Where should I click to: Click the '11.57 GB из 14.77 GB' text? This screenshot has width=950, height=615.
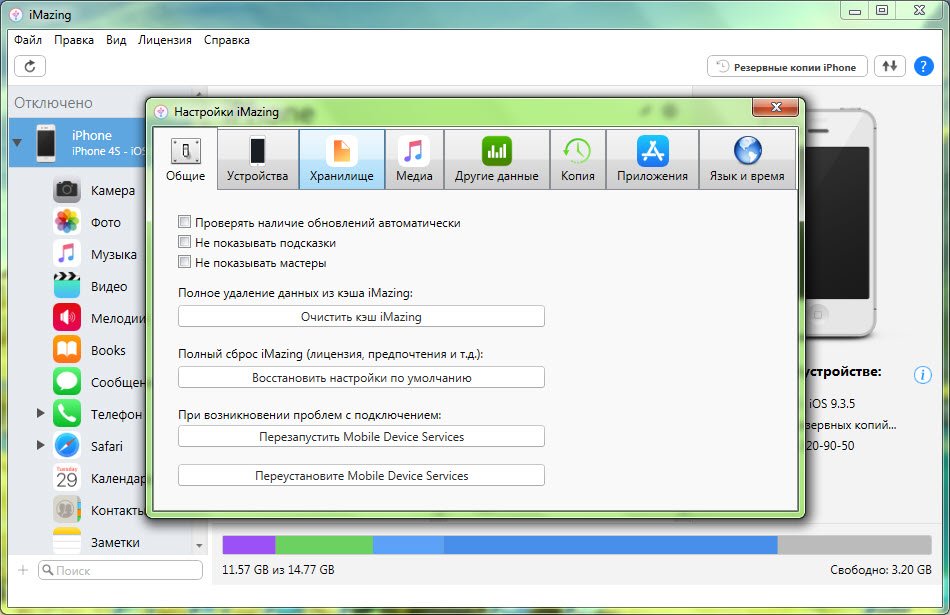(278, 570)
